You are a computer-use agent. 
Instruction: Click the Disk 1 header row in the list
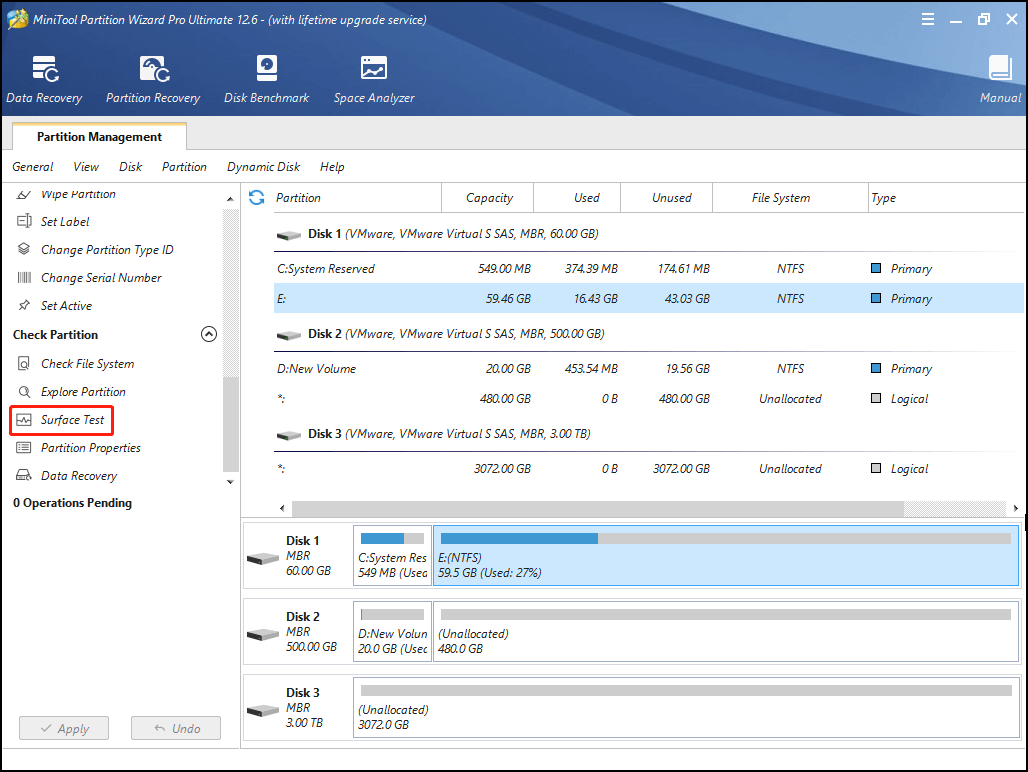pyautogui.click(x=648, y=234)
